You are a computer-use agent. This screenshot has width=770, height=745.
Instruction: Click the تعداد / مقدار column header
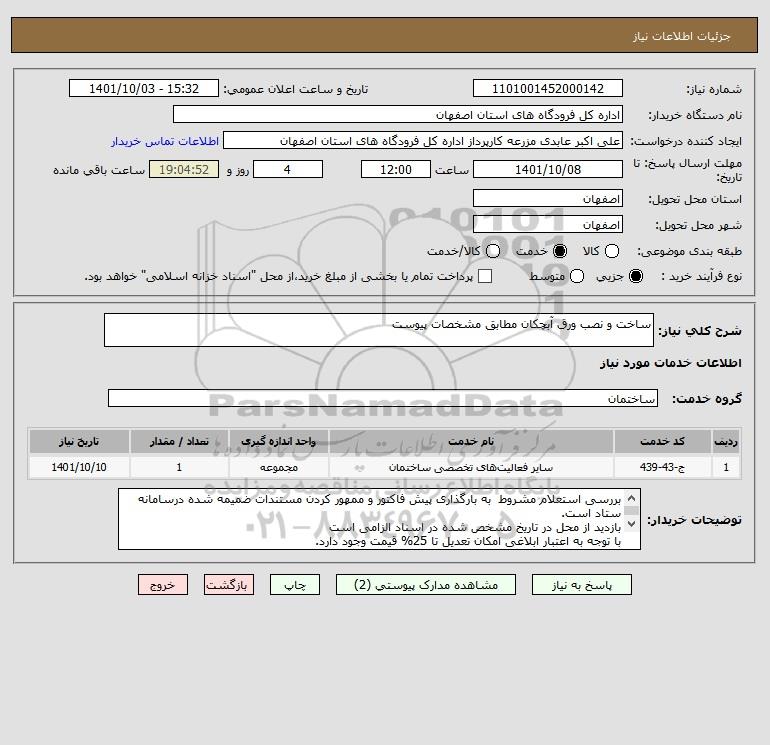(179, 441)
